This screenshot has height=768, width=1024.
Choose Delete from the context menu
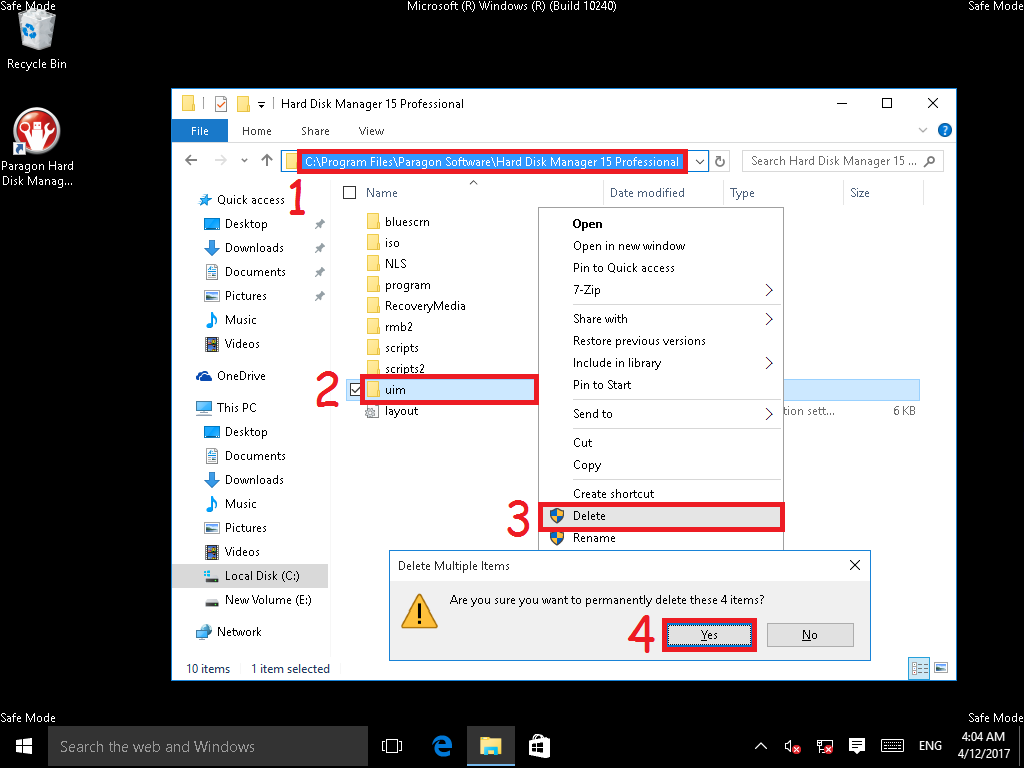pyautogui.click(x=660, y=516)
